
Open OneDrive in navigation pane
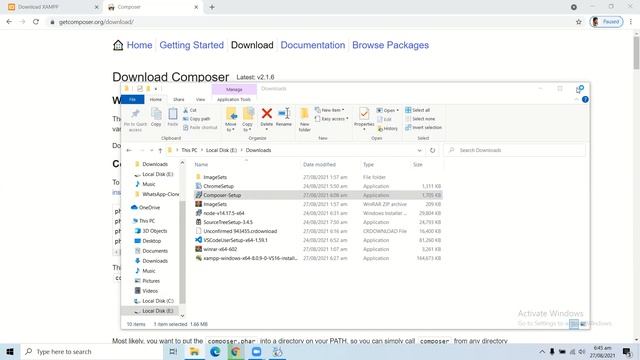145,207
